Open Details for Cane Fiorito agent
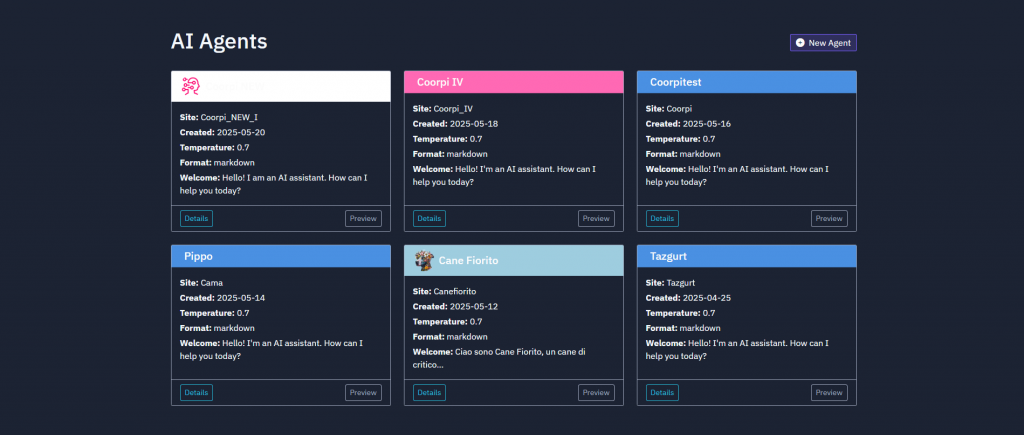 429,393
